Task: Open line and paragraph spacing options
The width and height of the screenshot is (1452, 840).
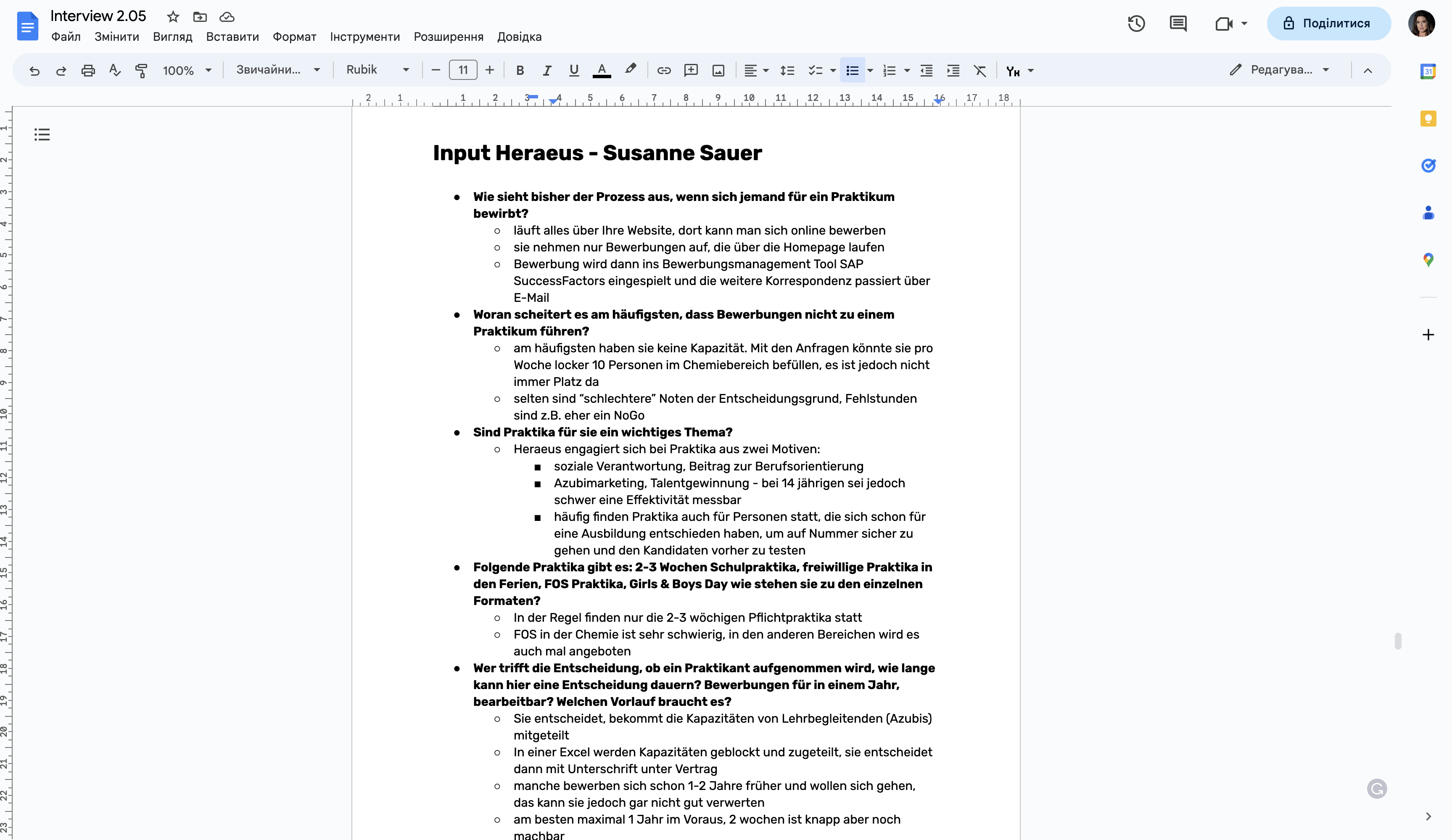Action: (x=787, y=70)
